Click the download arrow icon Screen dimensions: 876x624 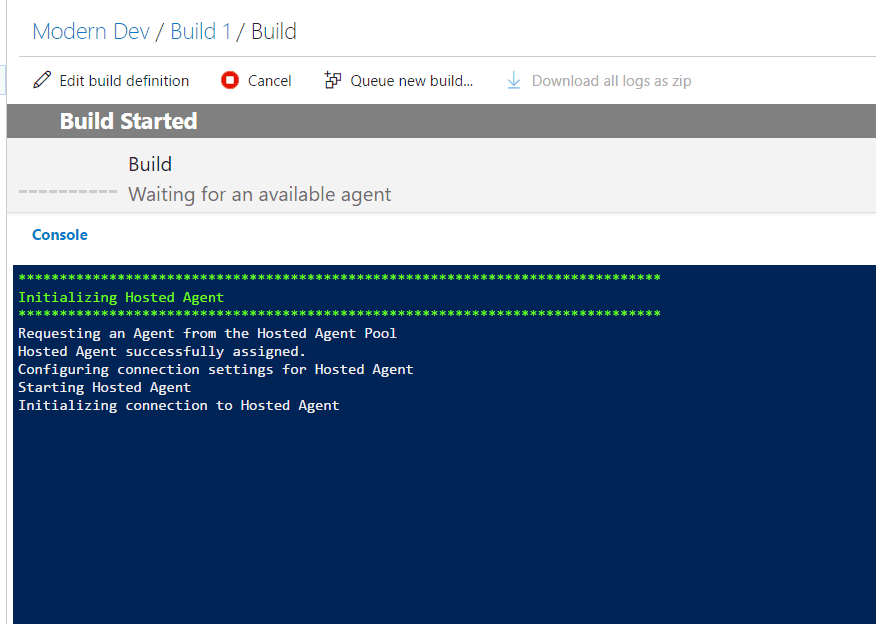click(513, 80)
